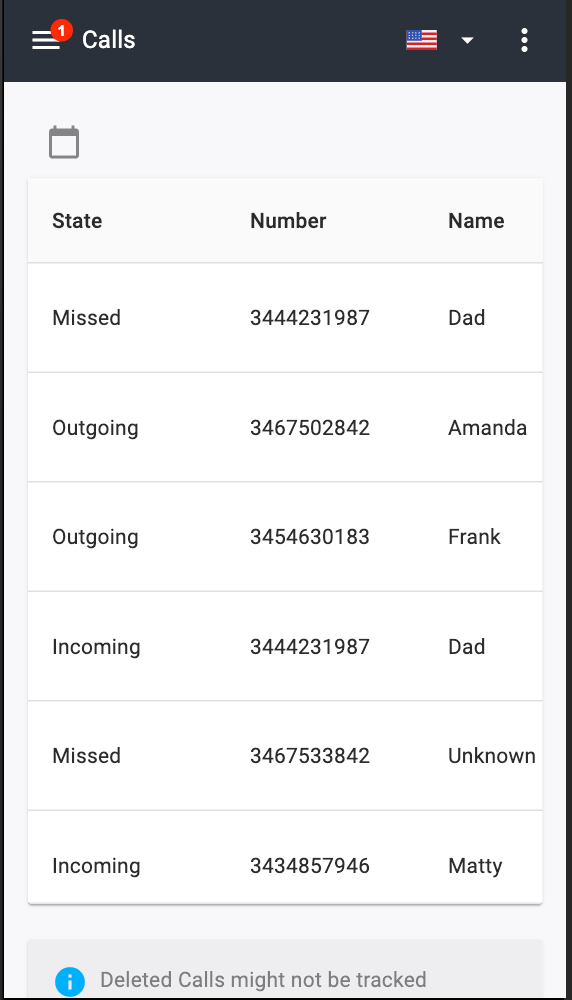
Task: Open the hamburger navigation menu
Action: [46, 40]
